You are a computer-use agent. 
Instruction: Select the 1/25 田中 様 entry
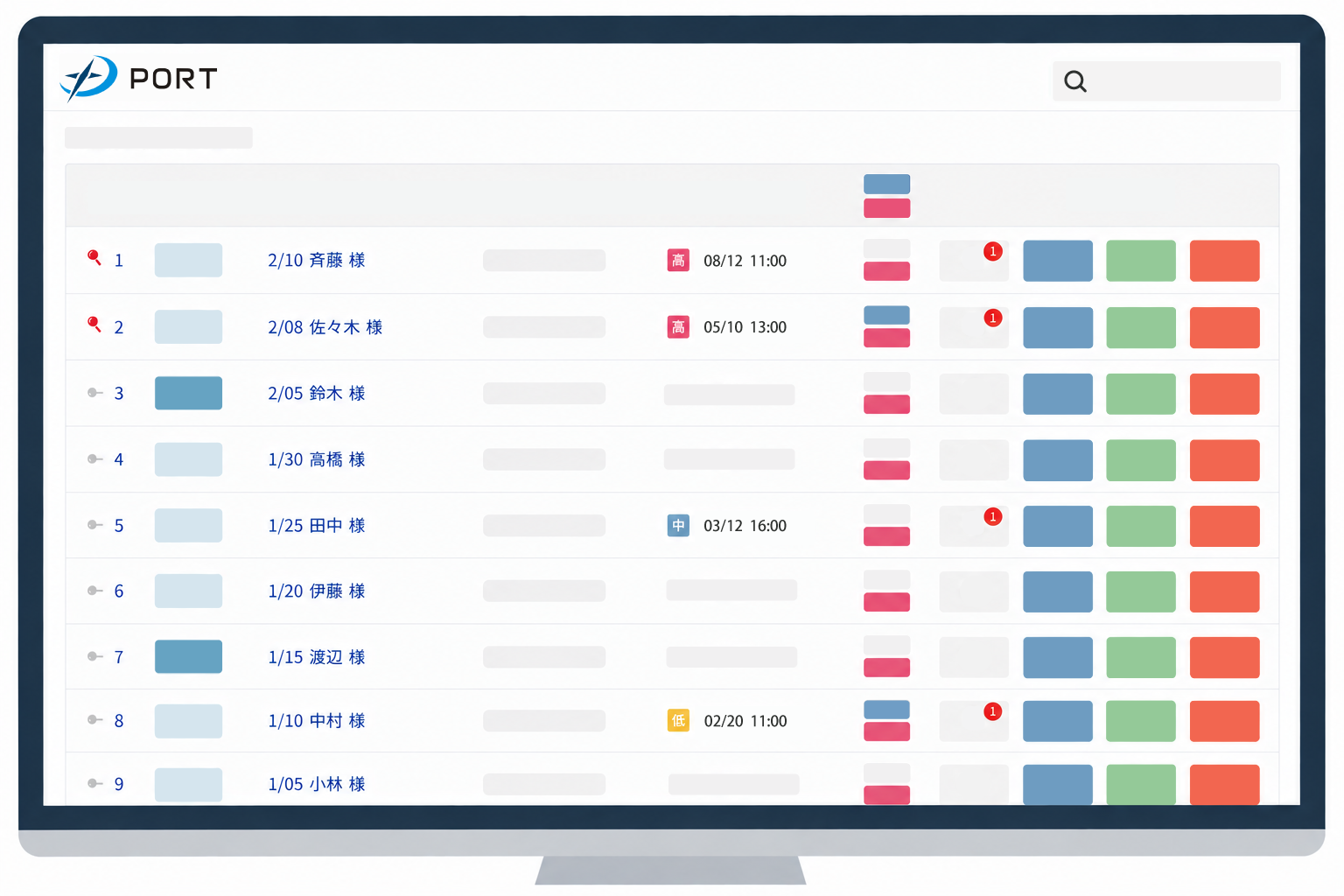click(317, 526)
